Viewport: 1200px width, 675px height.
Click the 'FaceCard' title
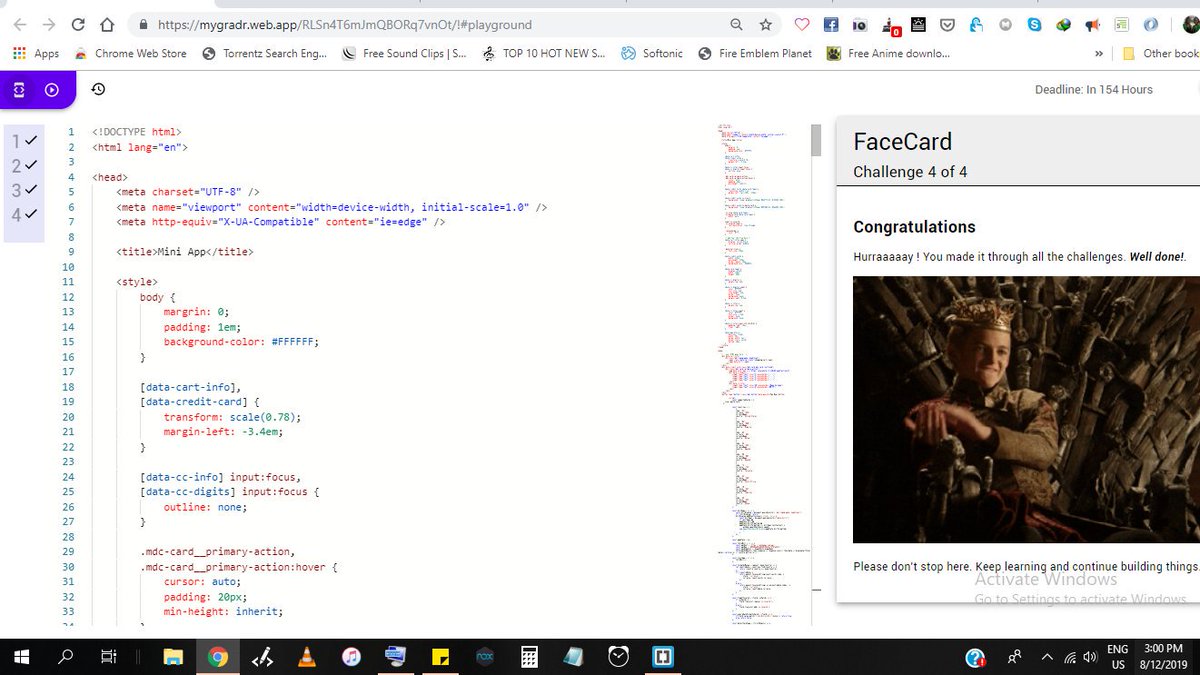pos(902,141)
